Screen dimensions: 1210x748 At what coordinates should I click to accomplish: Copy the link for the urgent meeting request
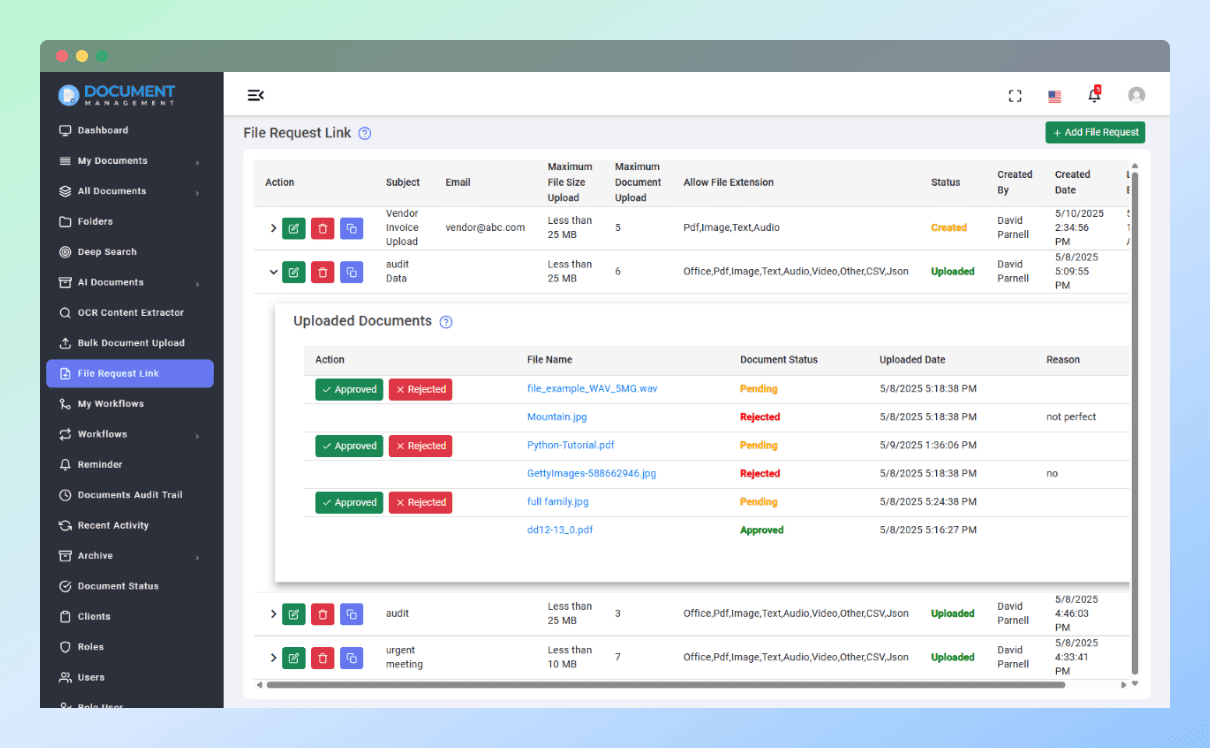(x=351, y=658)
